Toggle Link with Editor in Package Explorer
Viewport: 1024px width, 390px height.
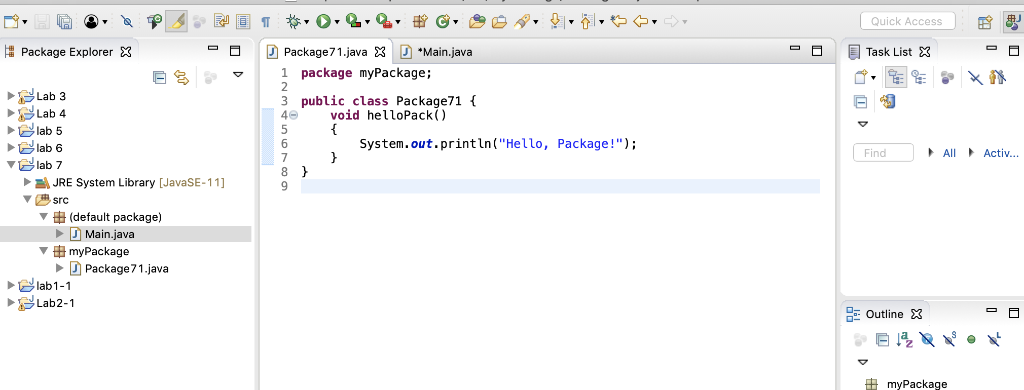[x=182, y=78]
